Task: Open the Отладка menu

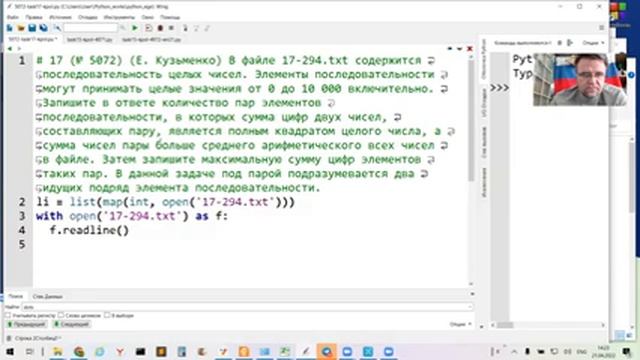Action: pyautogui.click(x=88, y=17)
